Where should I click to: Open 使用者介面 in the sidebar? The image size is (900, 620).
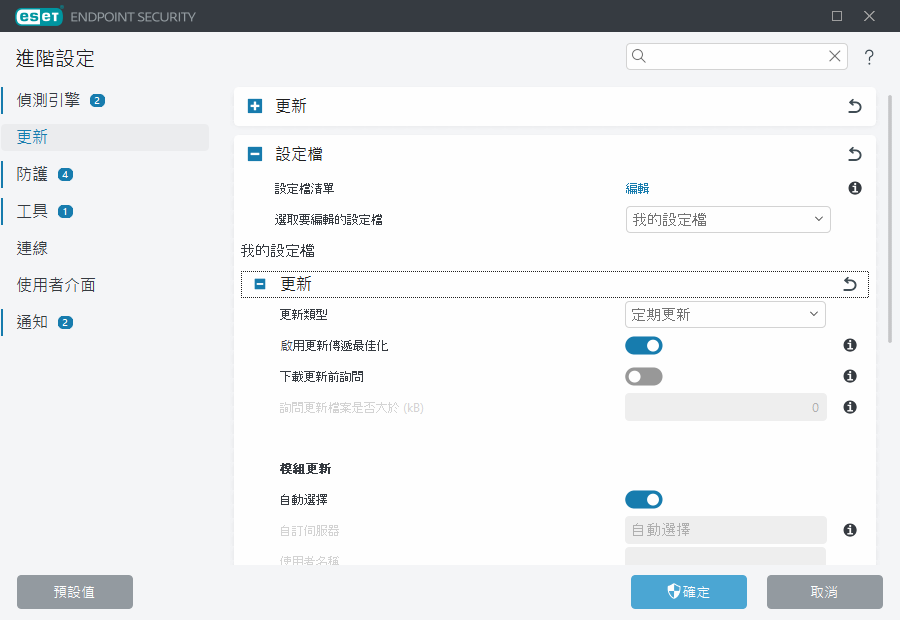[56, 285]
